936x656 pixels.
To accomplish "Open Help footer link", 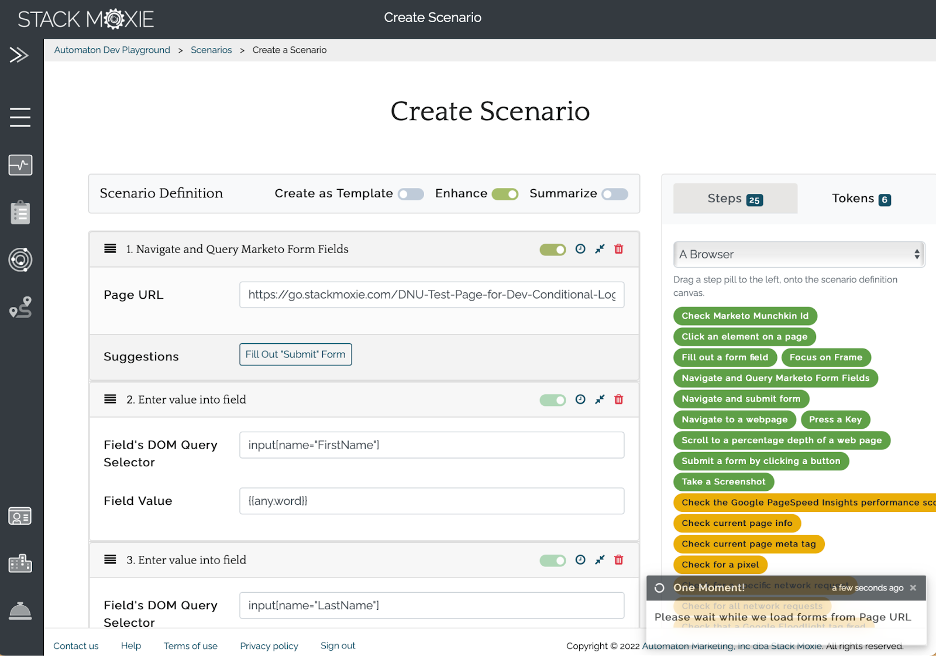I will pyautogui.click(x=131, y=646).
